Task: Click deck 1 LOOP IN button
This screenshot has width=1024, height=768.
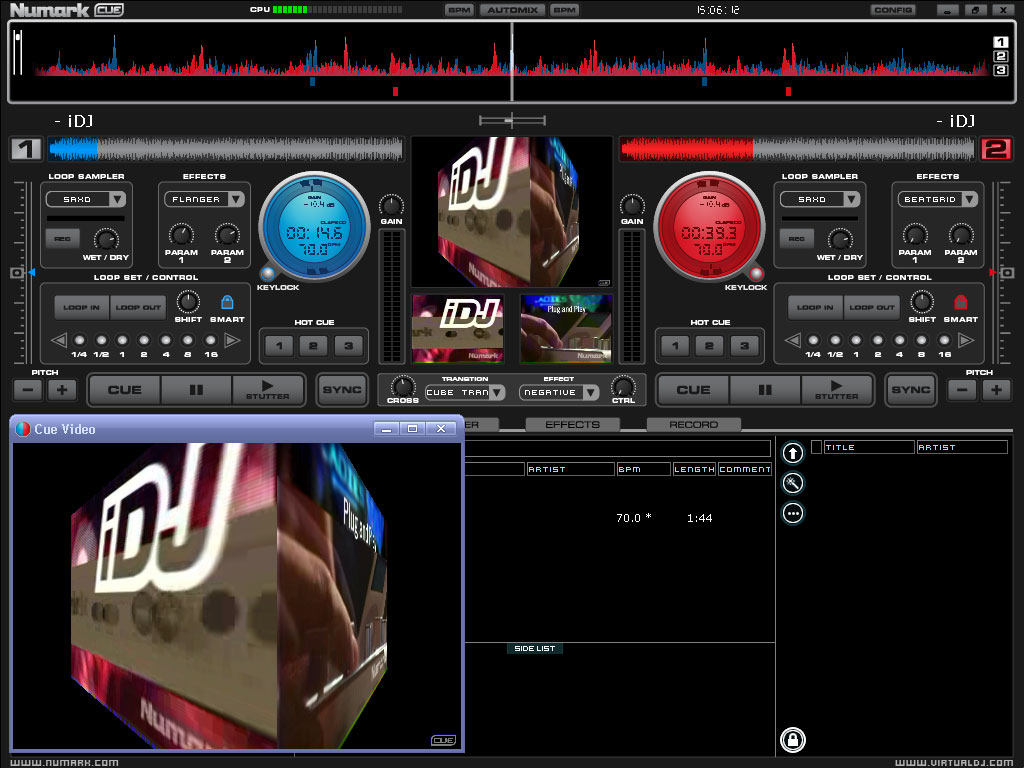Action: point(82,307)
